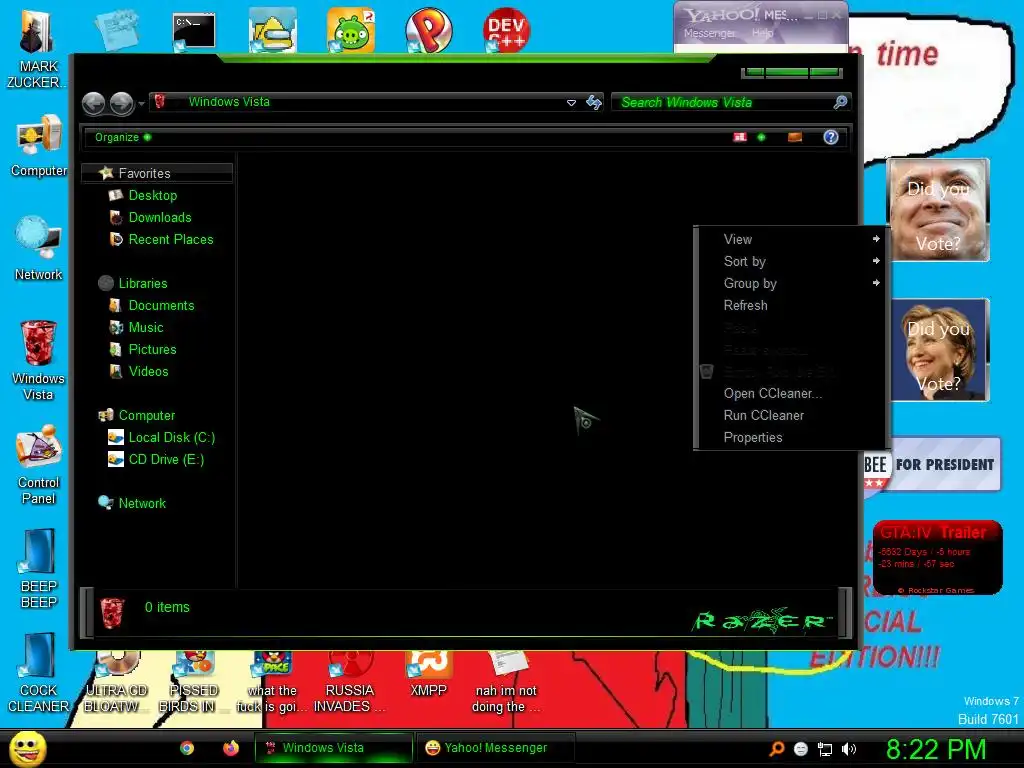This screenshot has width=1024, height=768.
Task: Open Downloads under Favorites
Action: pos(160,217)
